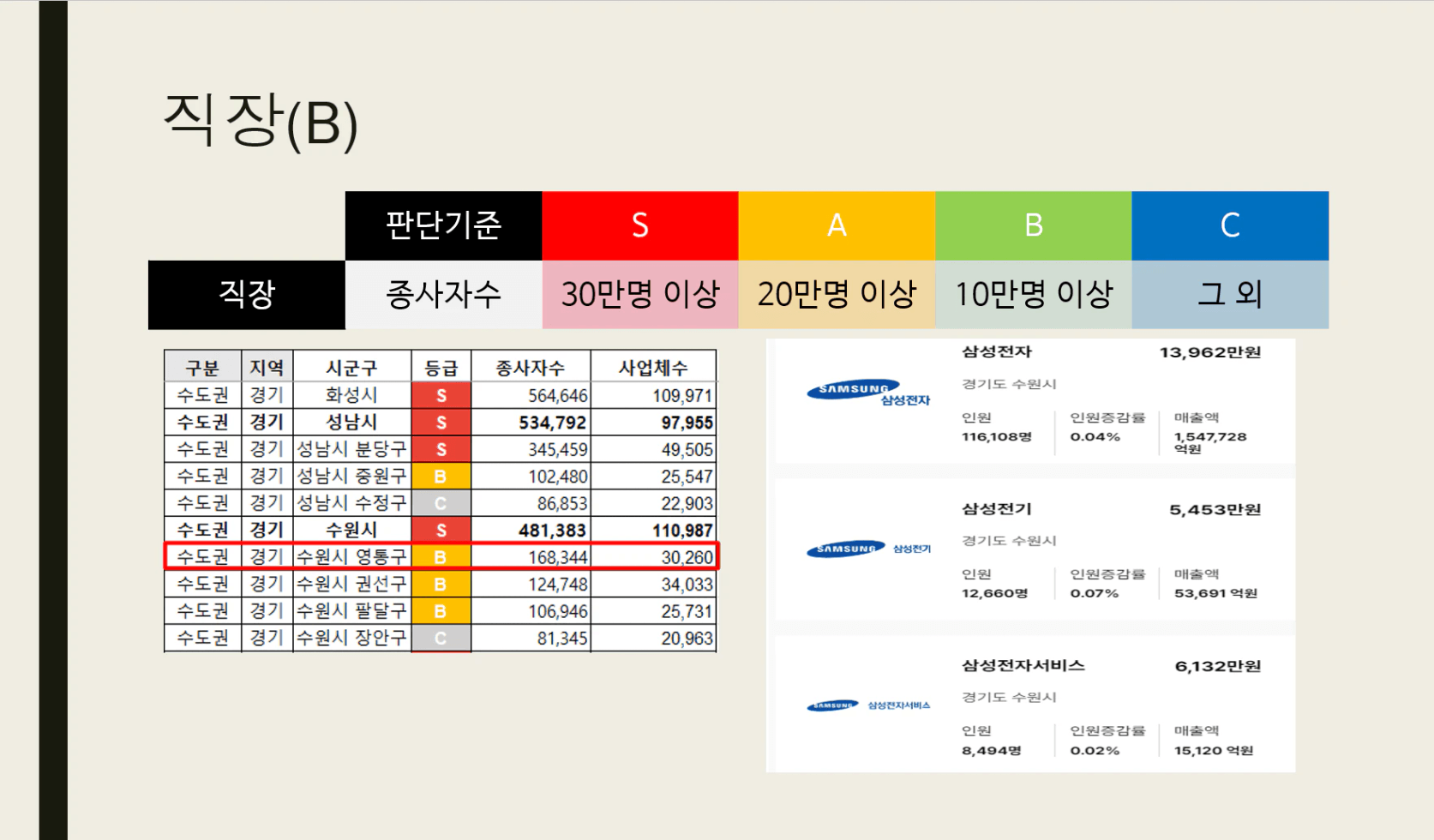
Task: Click the green B grade header
Action: [1034, 225]
